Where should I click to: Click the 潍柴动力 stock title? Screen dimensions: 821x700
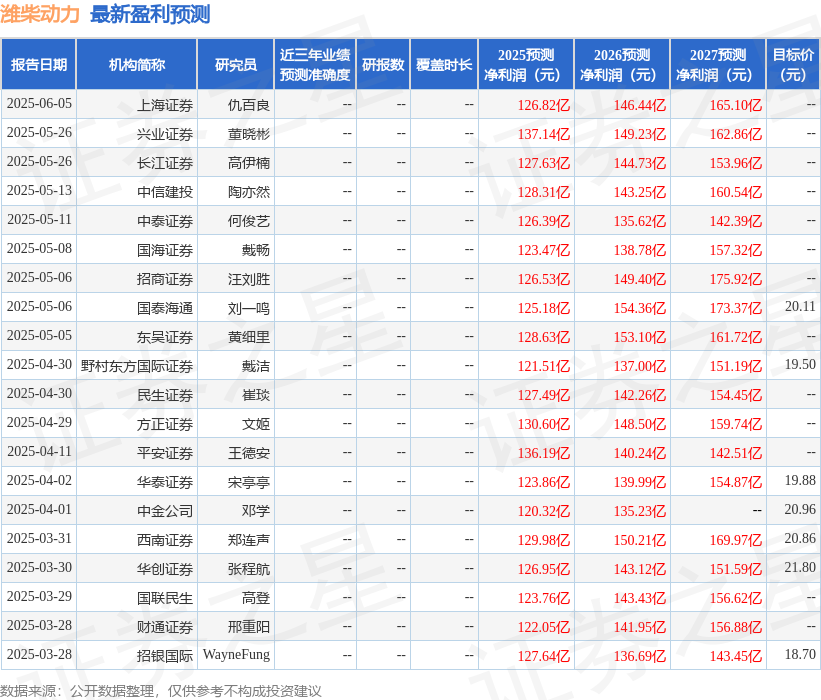(40, 14)
